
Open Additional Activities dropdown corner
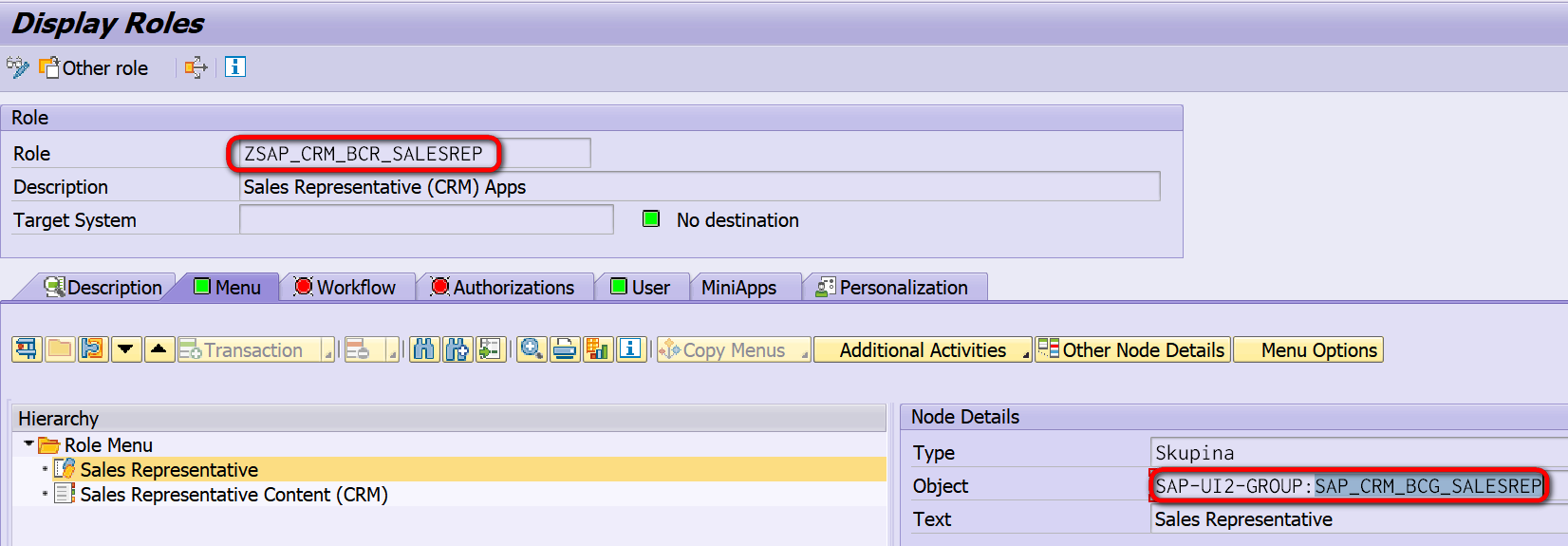pyautogui.click(x=1026, y=353)
